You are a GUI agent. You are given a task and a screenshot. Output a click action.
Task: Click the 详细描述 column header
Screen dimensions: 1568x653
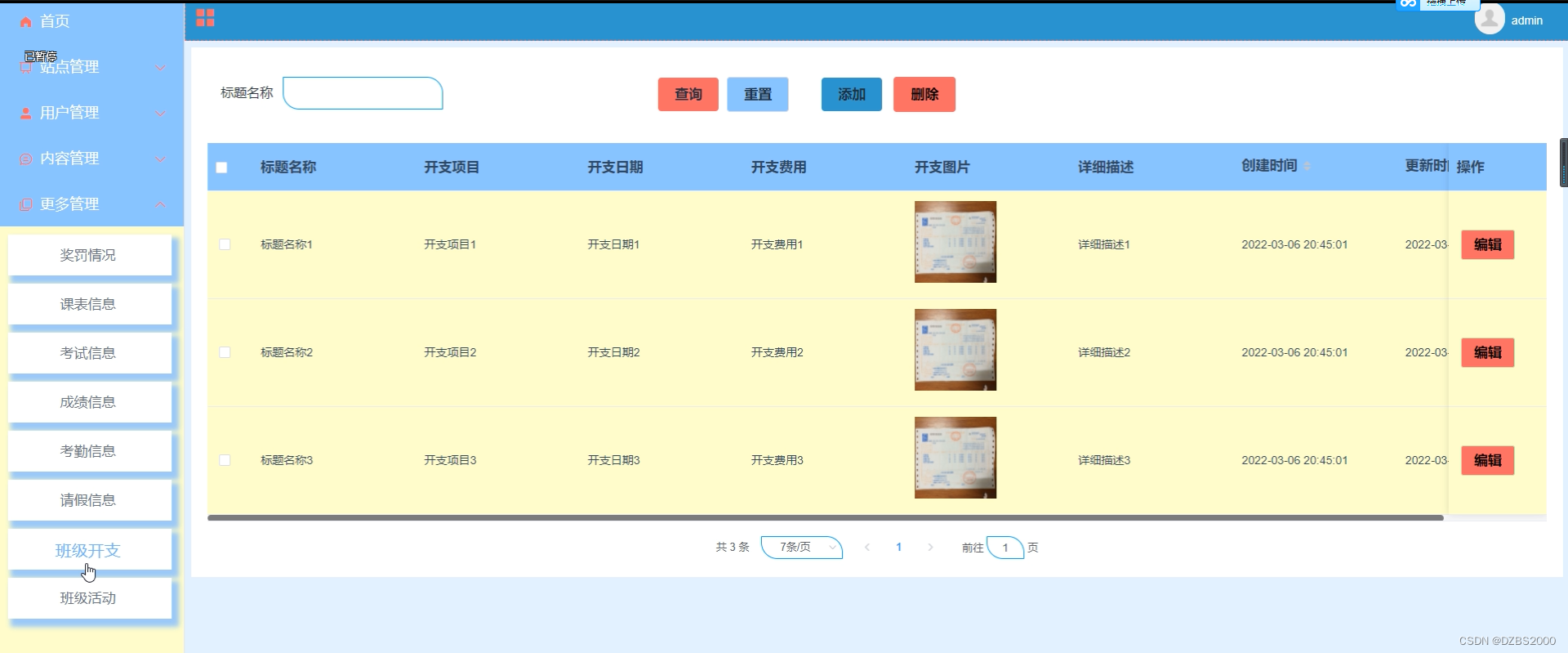tap(1106, 167)
